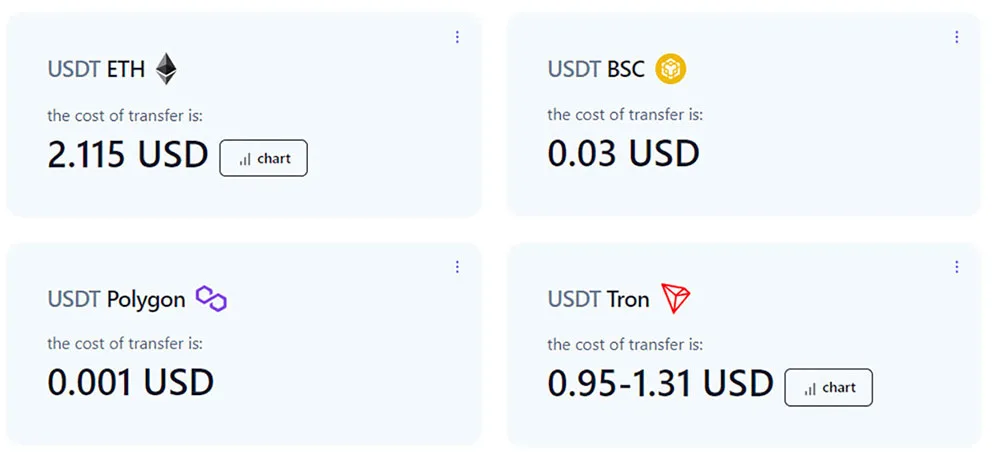Click the yellow BSC coin icon
This screenshot has width=1000, height=463.
coord(670,68)
